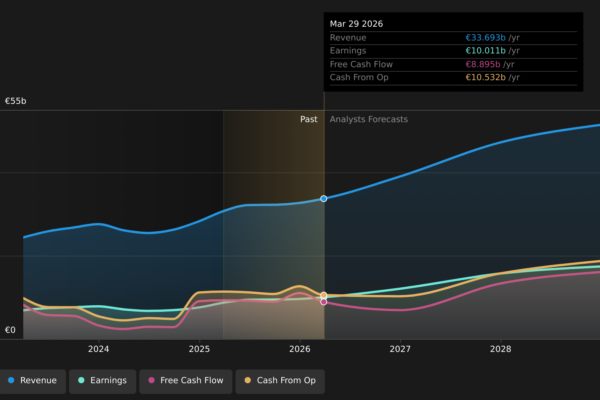Click the €10.532b cash from op value

click(x=485, y=77)
